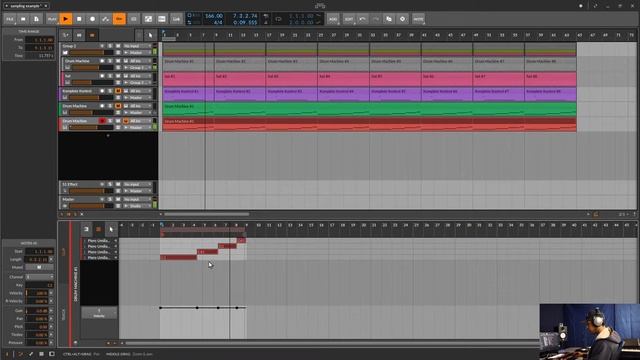Click the tempo value 166.00
Viewport: 640px width, 360px height.
[x=214, y=16]
